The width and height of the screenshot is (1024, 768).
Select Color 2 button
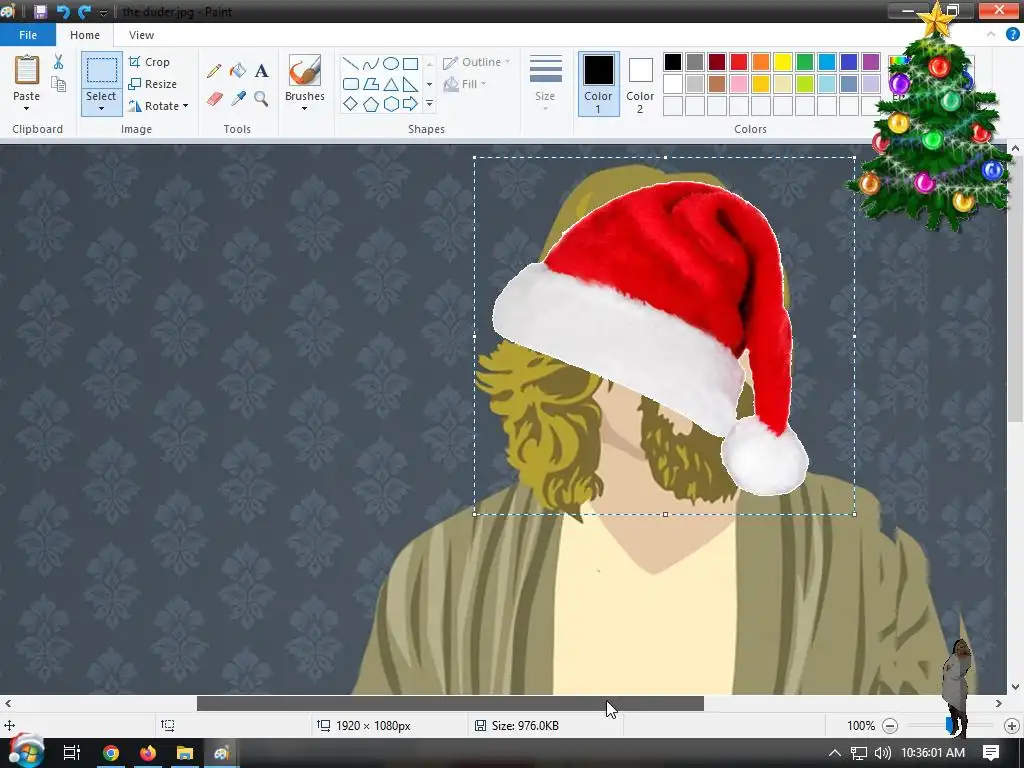[640, 84]
